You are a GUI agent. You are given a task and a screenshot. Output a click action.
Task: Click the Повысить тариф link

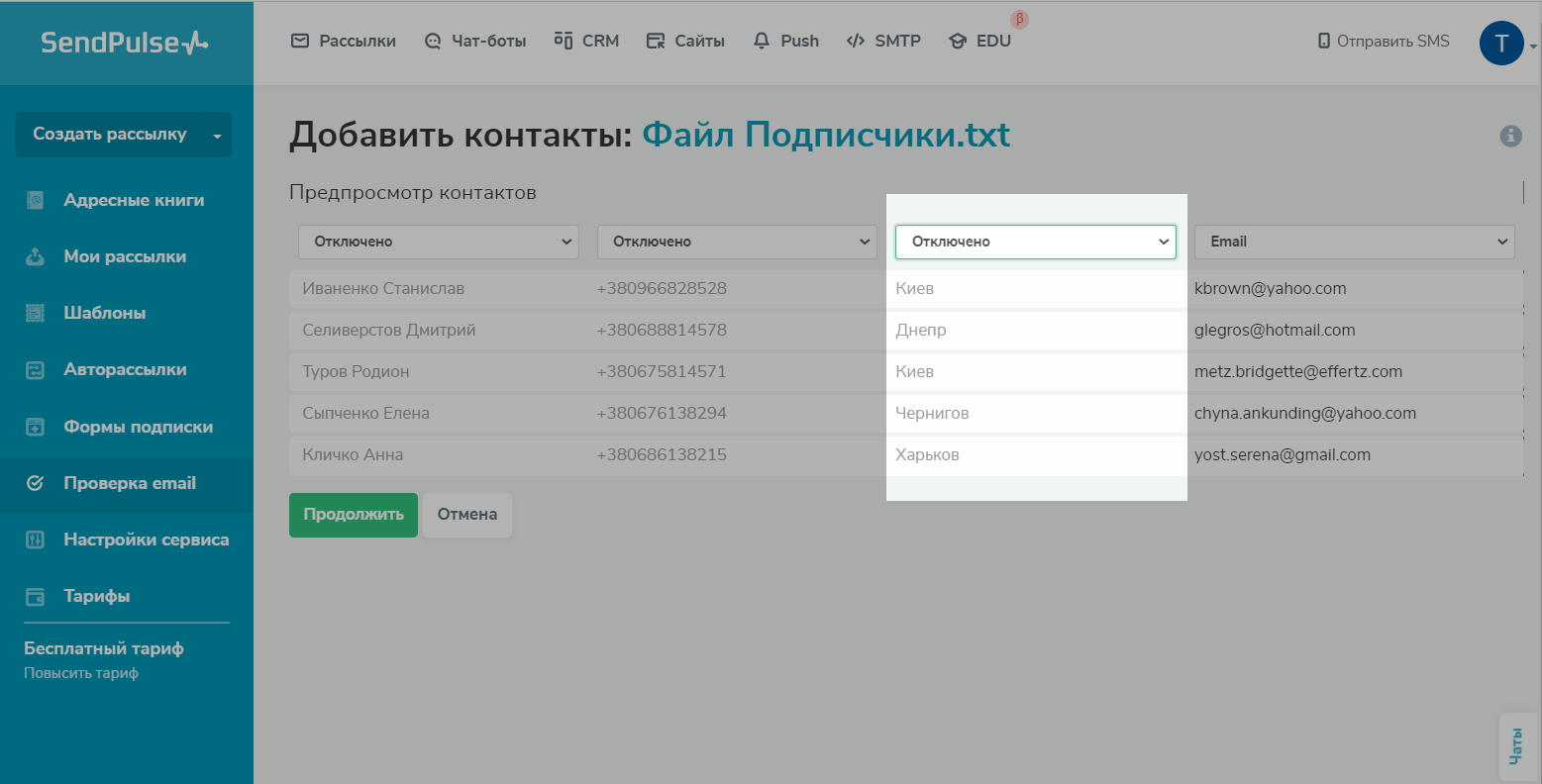(81, 673)
